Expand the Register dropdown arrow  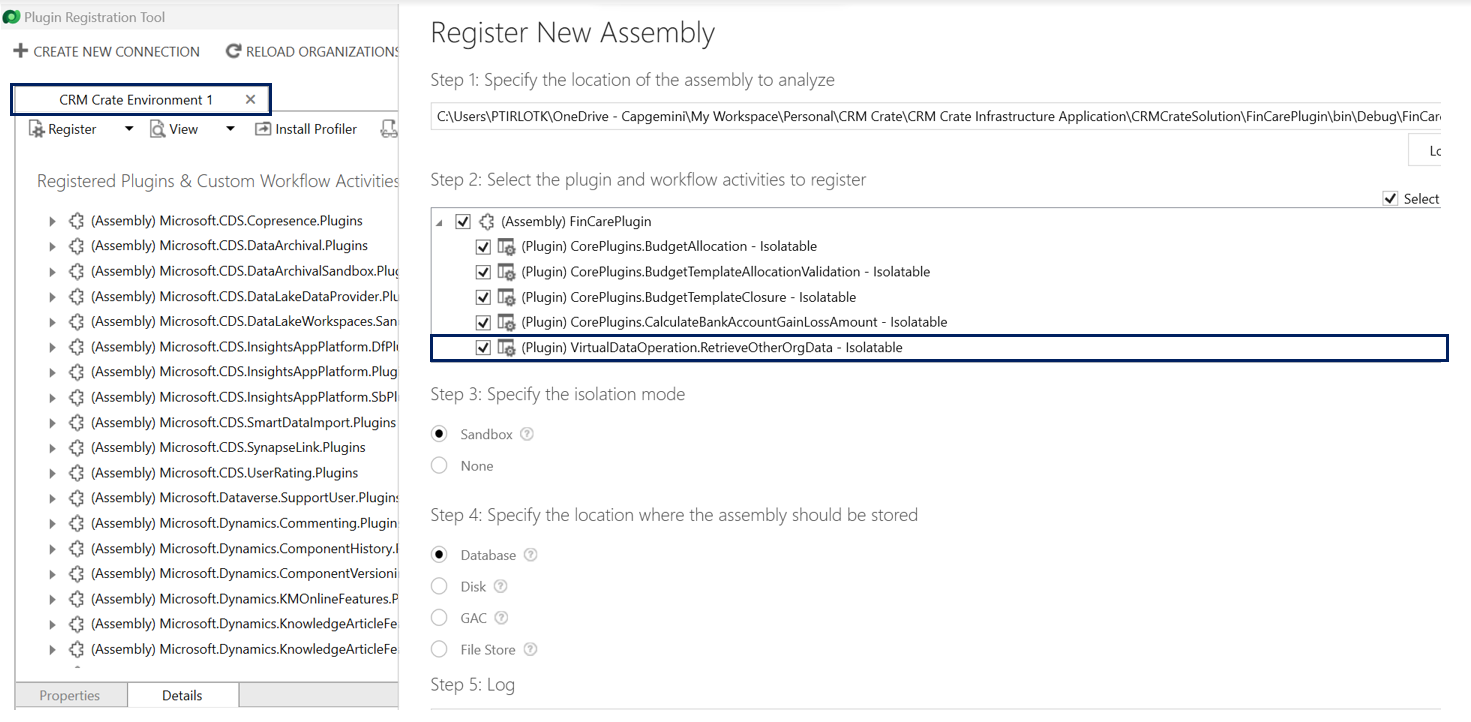point(127,128)
